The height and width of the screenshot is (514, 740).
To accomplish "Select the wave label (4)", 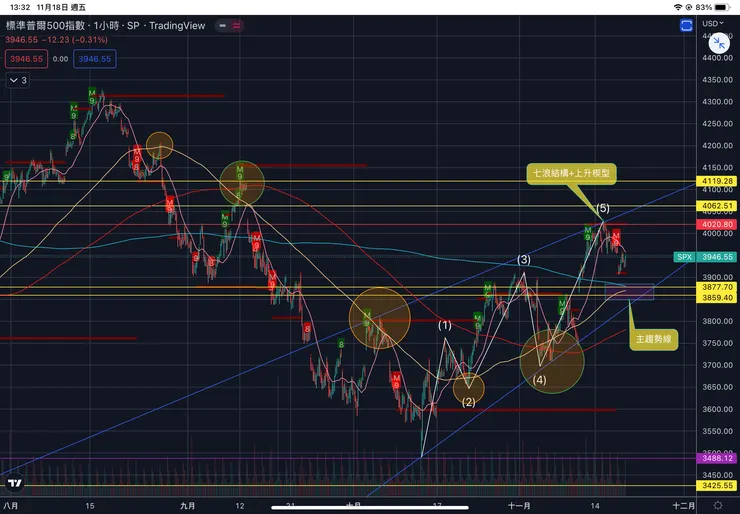I will pos(539,380).
